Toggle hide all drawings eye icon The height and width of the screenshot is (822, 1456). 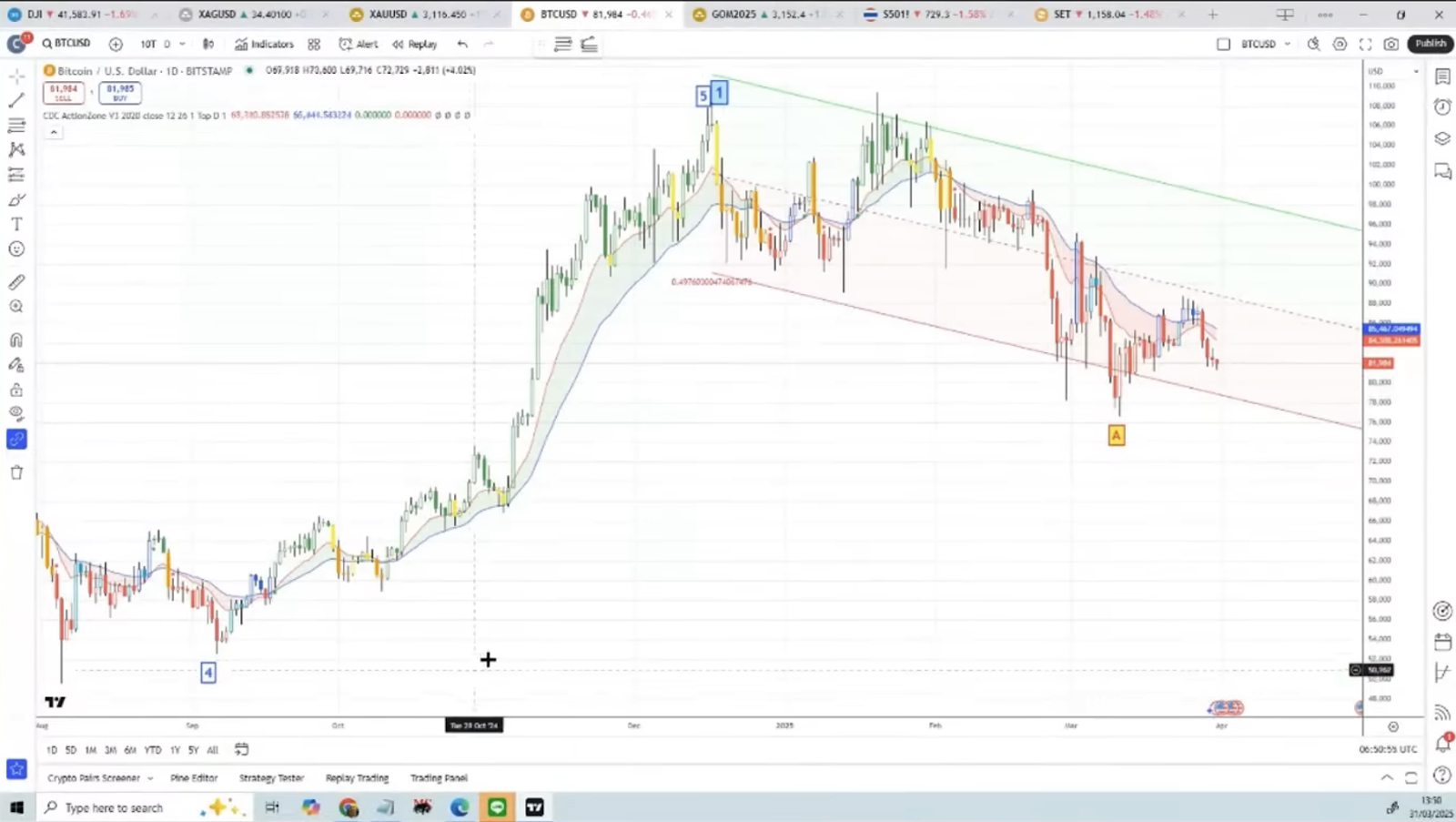tap(16, 413)
